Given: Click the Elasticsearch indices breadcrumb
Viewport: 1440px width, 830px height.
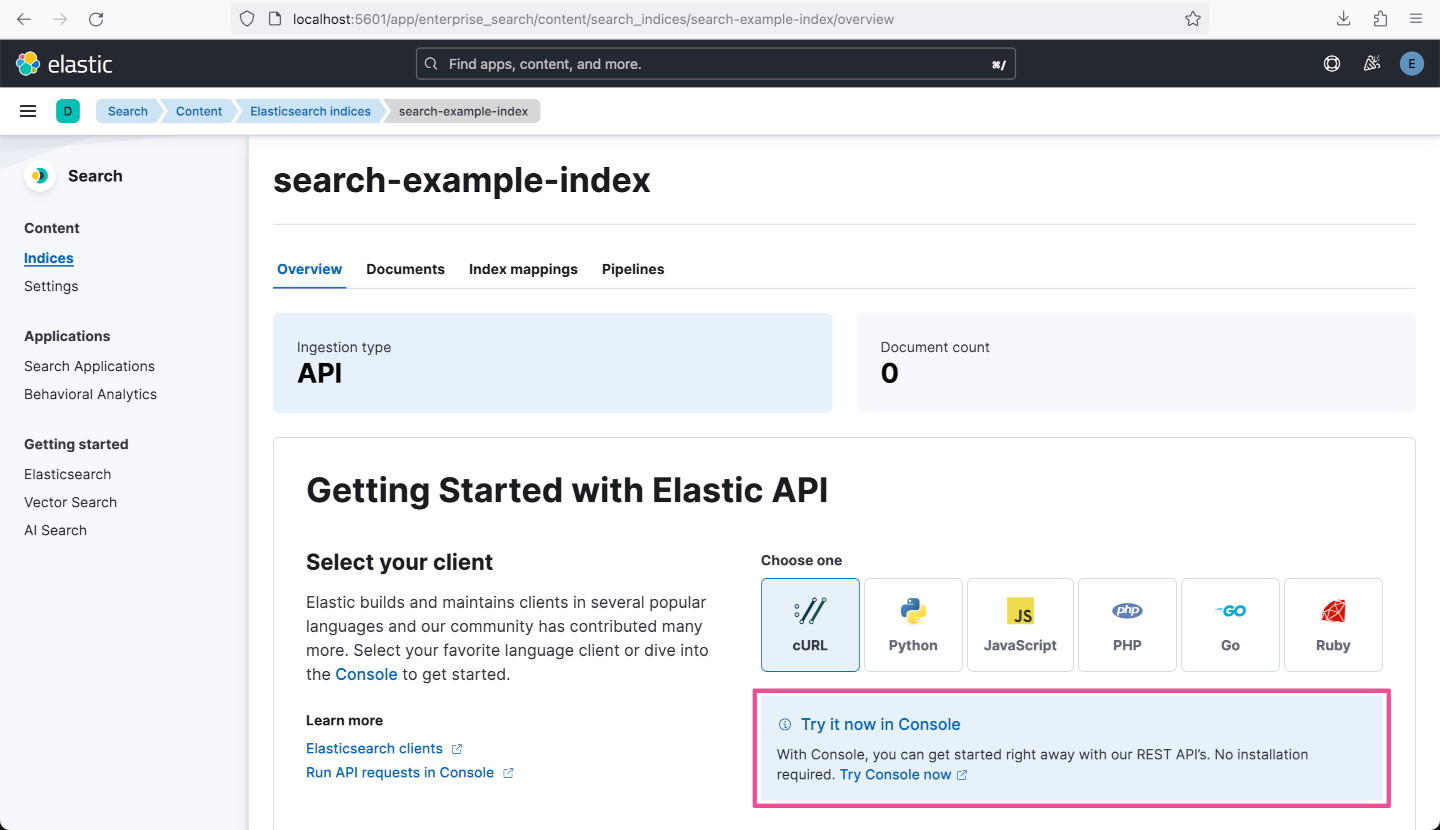Looking at the screenshot, I should (x=310, y=111).
